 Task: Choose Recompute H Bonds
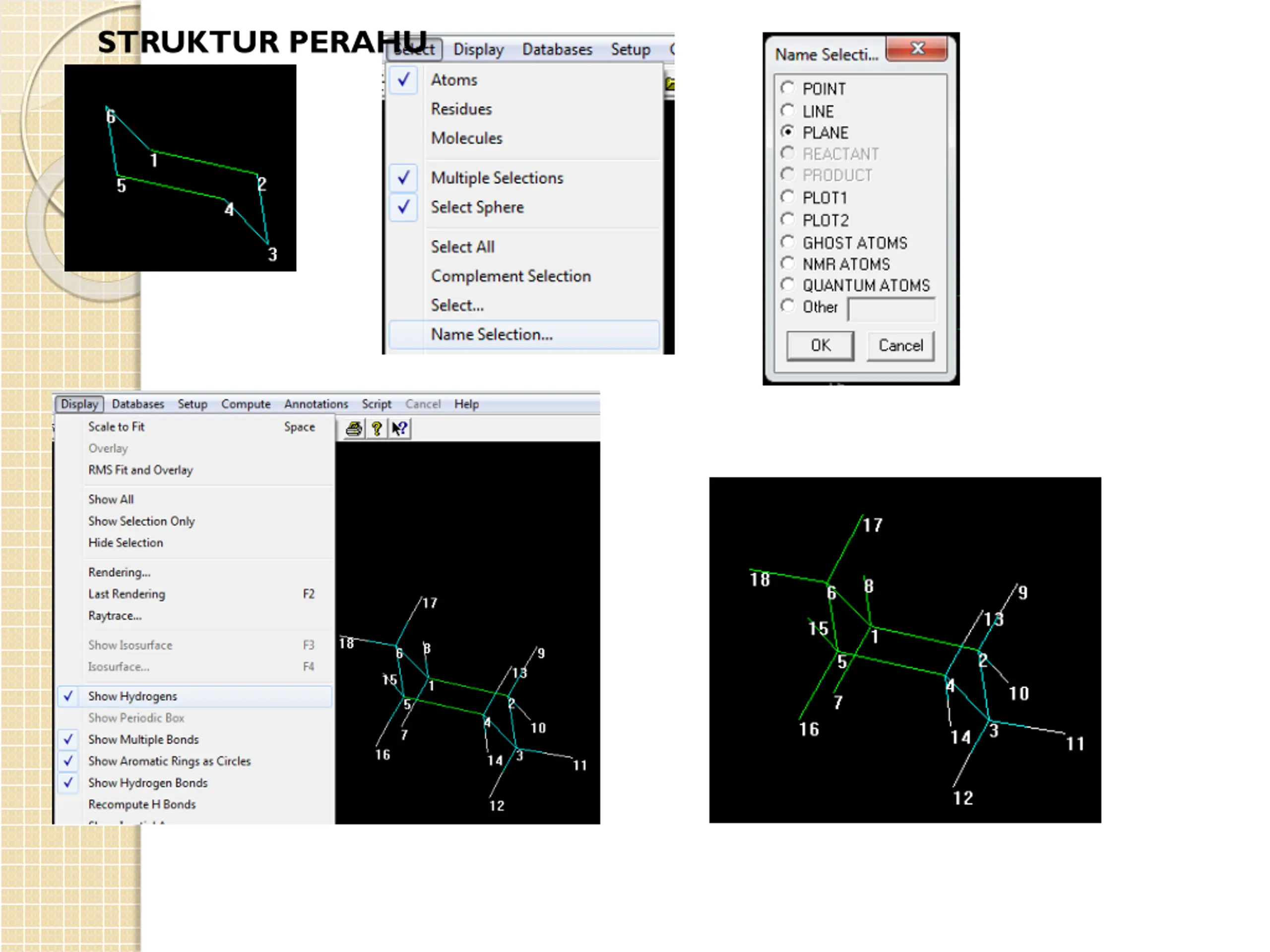(194, 805)
